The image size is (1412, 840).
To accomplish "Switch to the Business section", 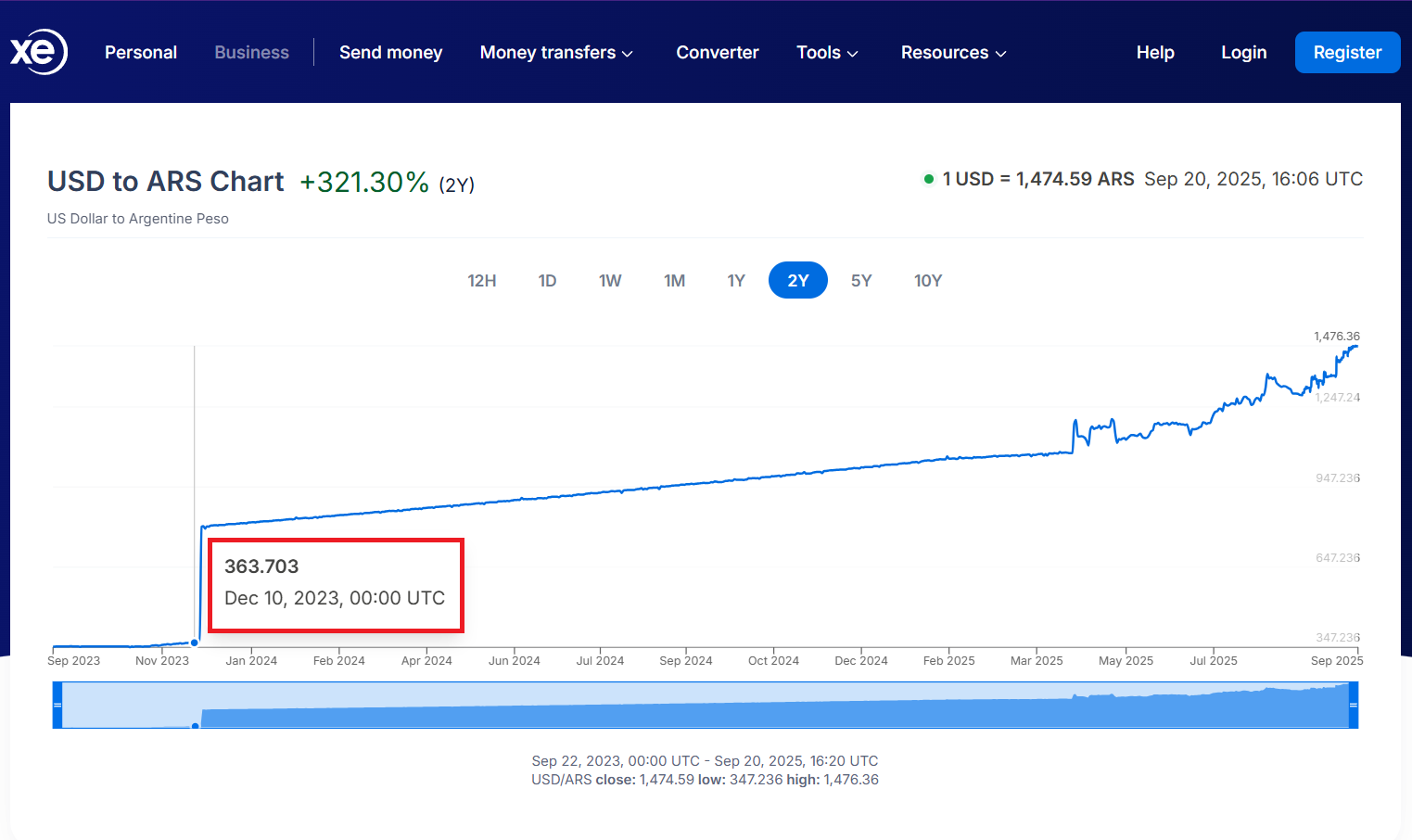I will [251, 53].
